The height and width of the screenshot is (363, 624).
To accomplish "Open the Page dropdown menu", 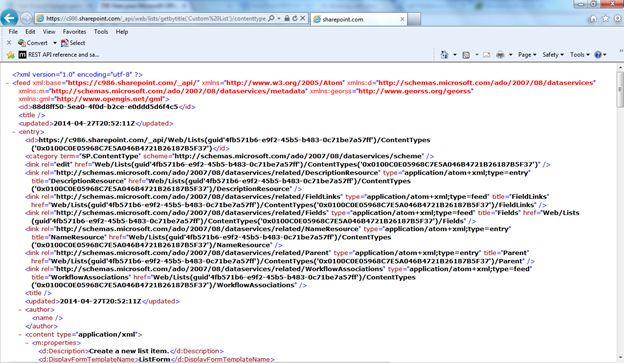I will [x=527, y=55].
